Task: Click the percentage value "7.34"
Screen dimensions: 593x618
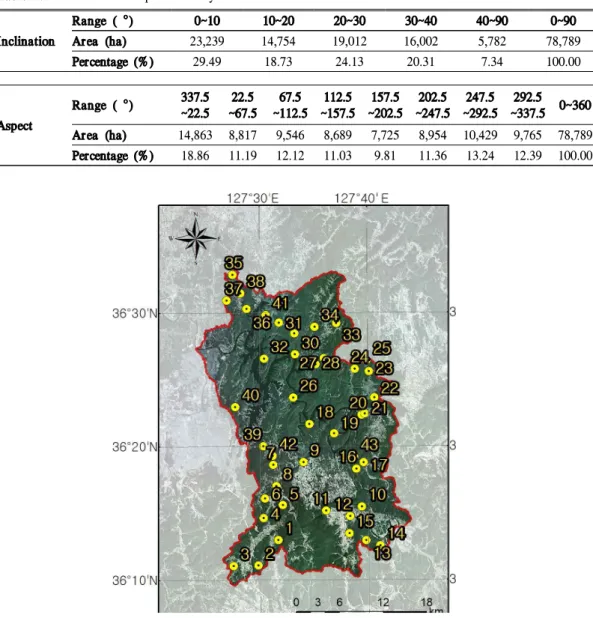Action: 492,62
